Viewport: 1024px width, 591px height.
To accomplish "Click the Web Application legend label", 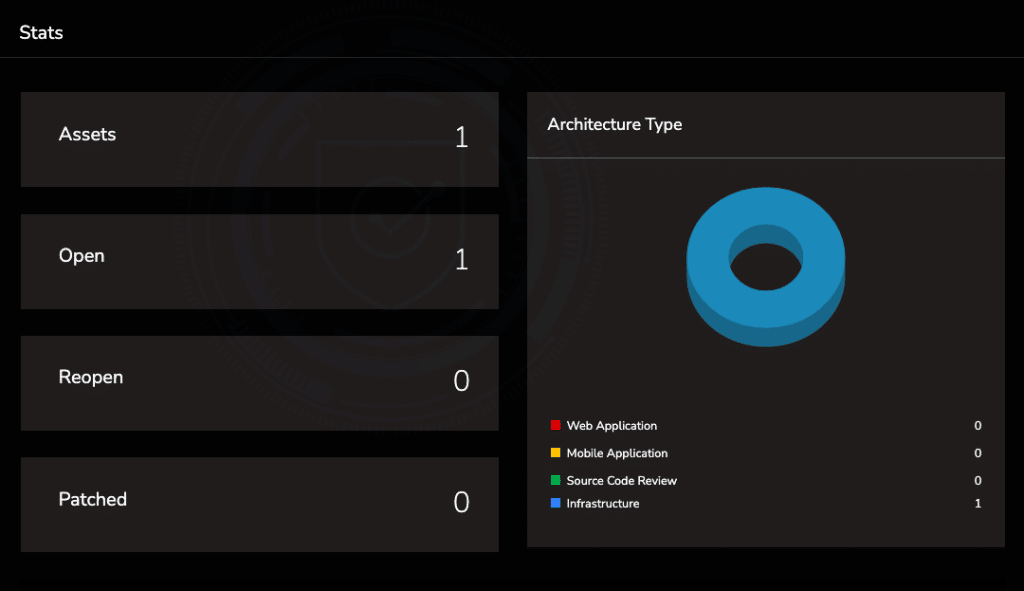I will [x=612, y=426].
